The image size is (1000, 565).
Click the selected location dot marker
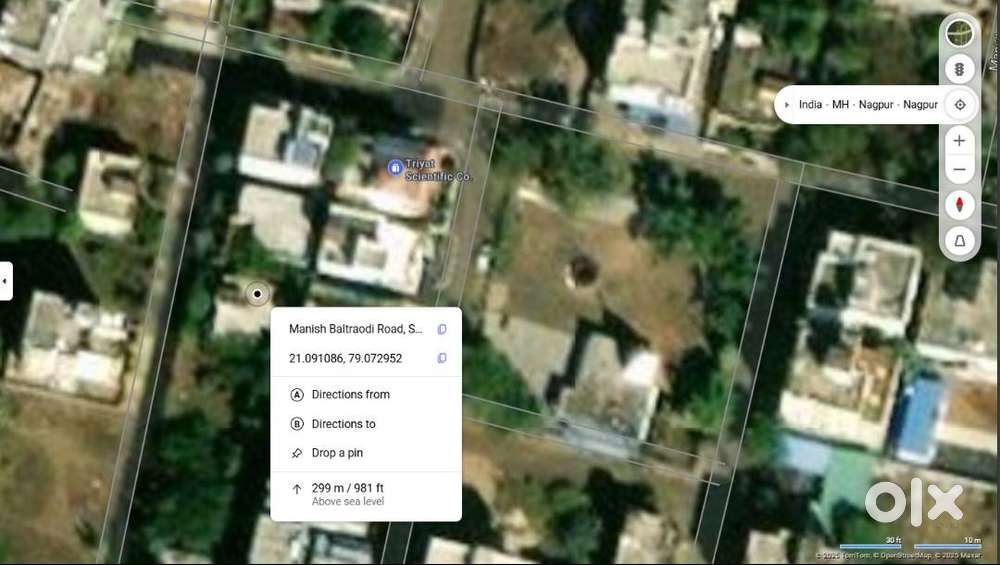click(257, 294)
